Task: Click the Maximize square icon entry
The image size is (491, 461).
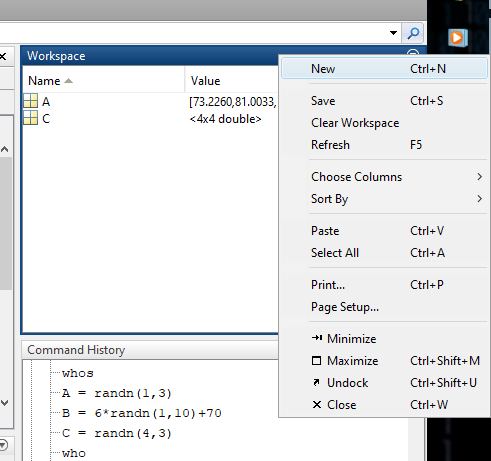Action: 384,361
